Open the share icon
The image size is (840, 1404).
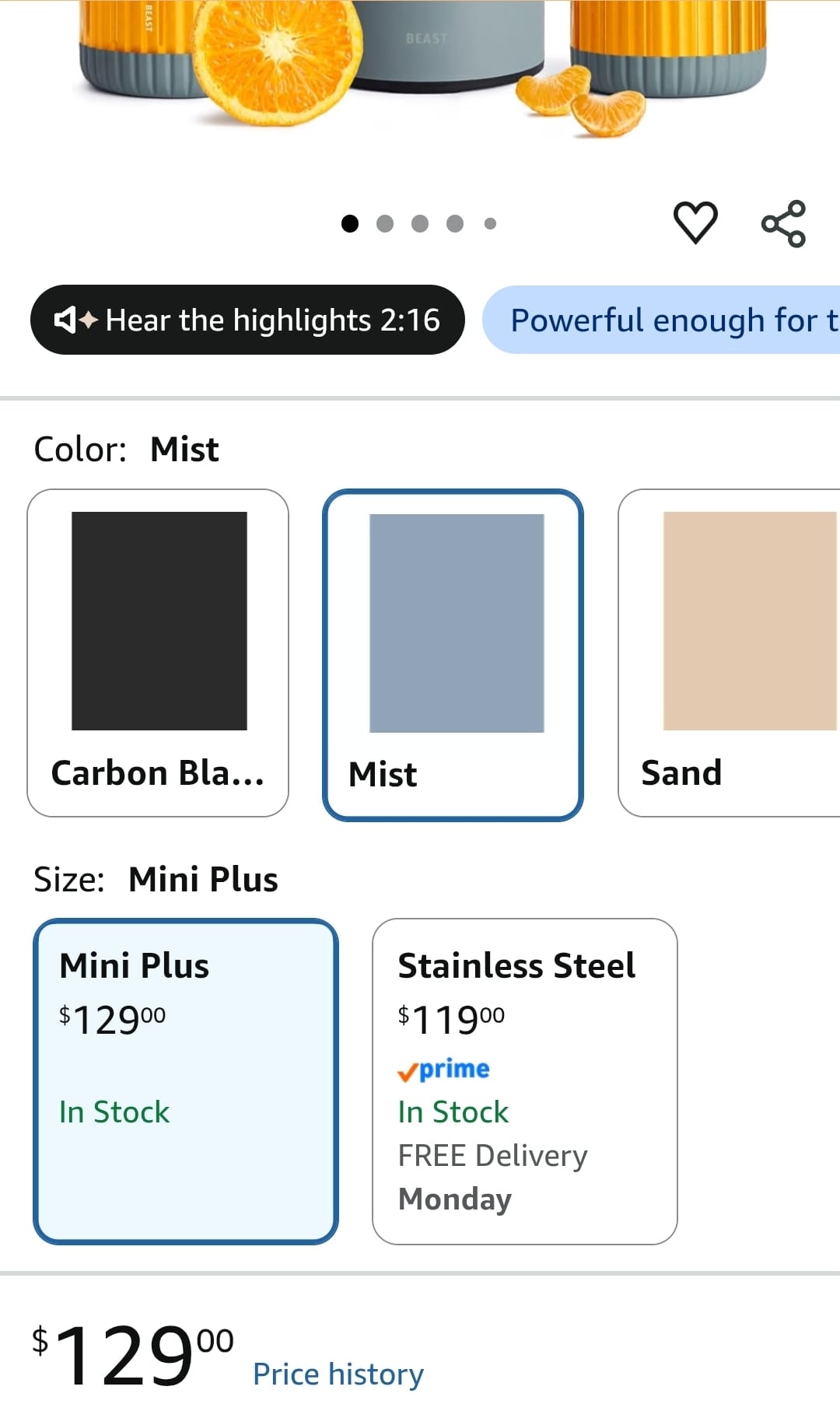pyautogui.click(x=783, y=224)
